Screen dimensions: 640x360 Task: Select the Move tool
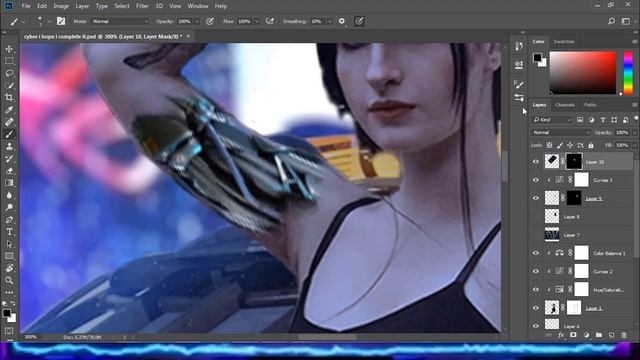(x=9, y=49)
